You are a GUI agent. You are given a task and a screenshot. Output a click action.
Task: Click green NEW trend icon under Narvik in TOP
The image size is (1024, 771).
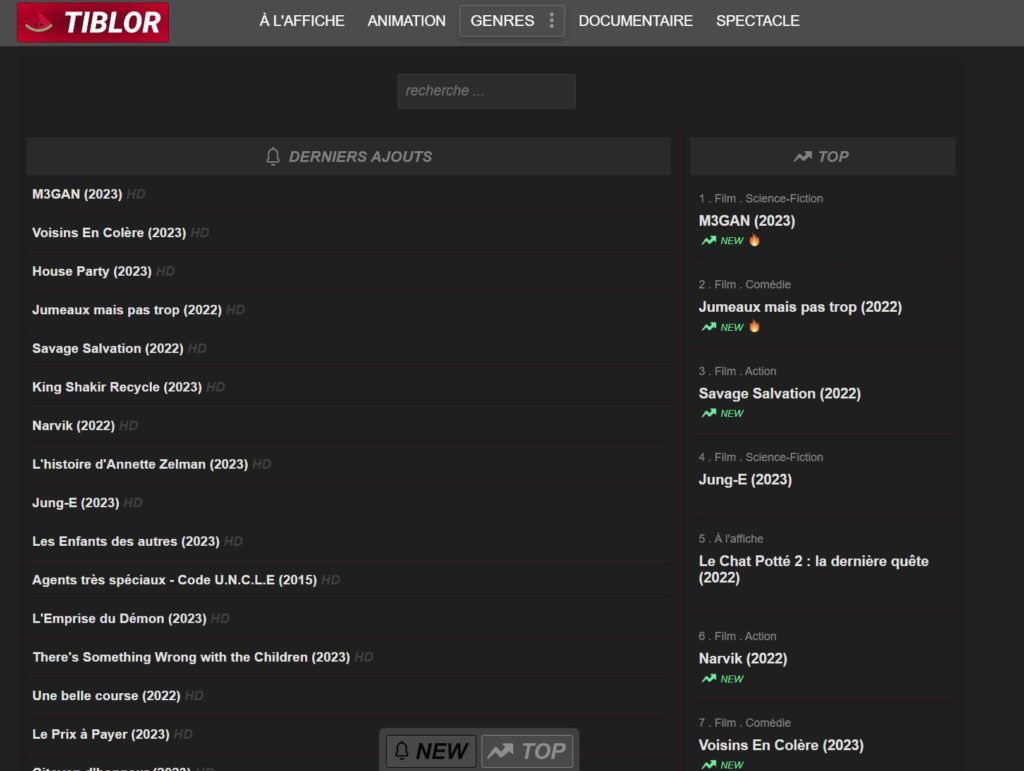tap(708, 679)
